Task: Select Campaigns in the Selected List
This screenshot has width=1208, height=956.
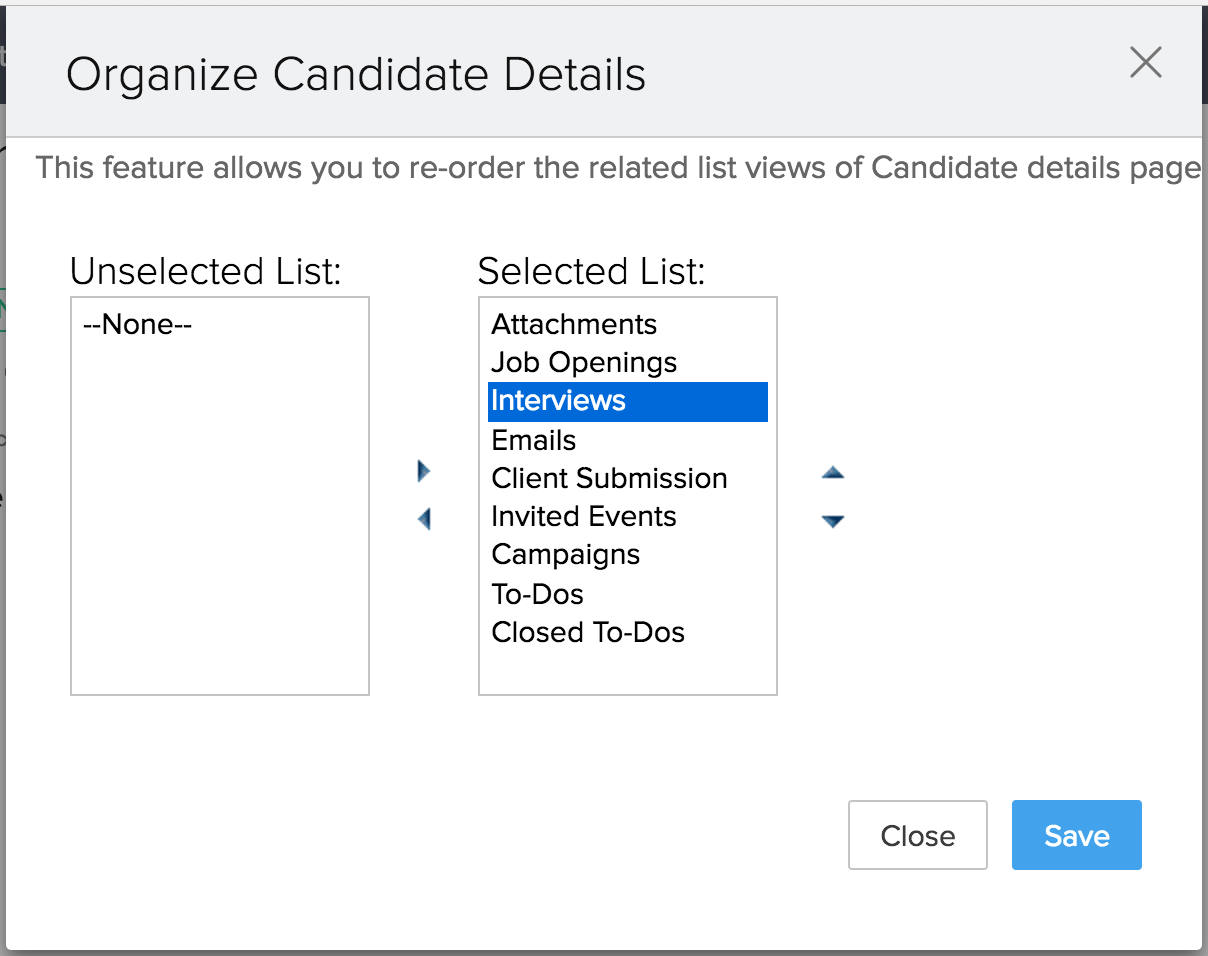Action: pos(628,554)
